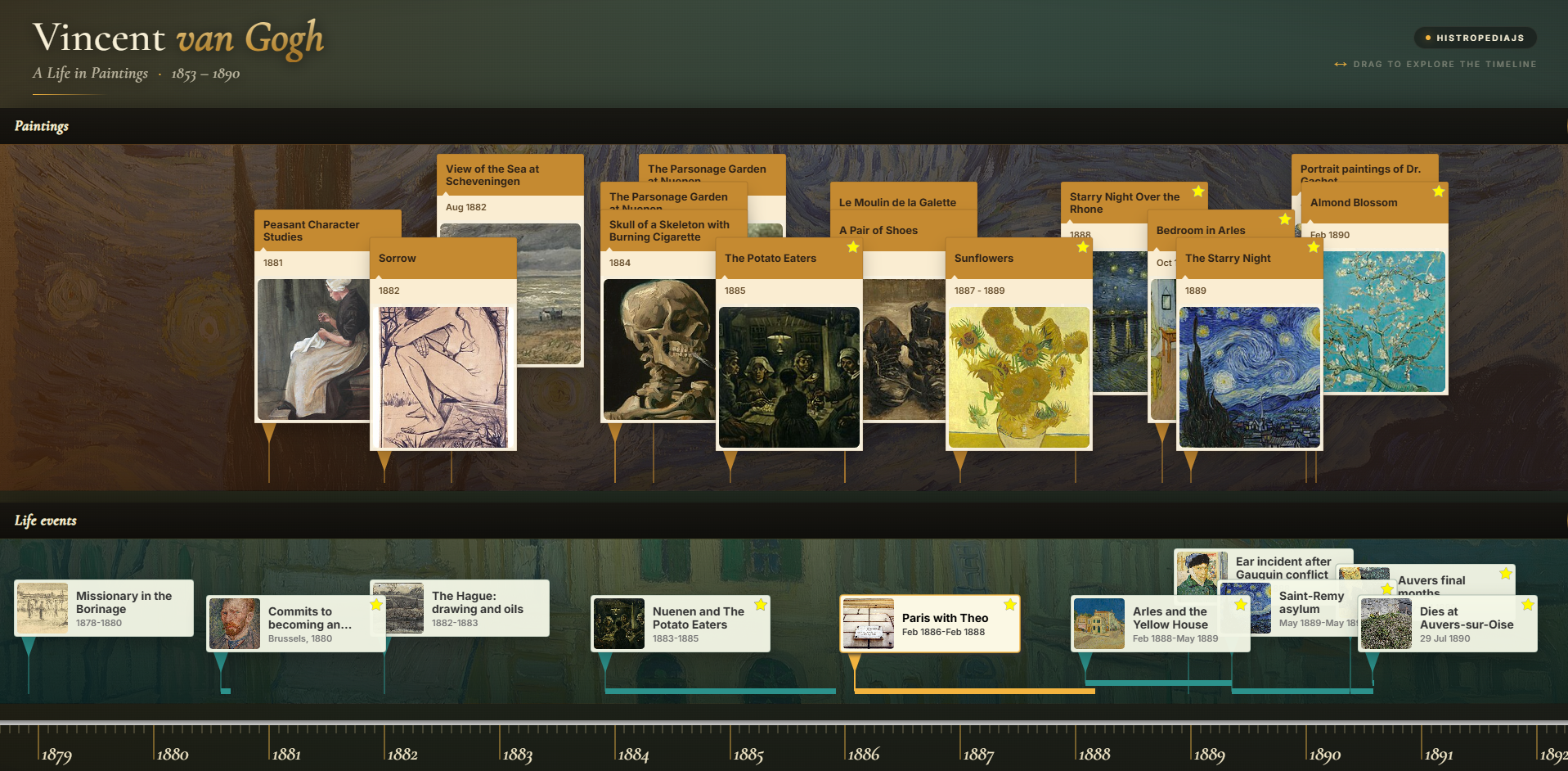Select Starry Night Over the Rhone card title
The height and width of the screenshot is (771, 1568).
pyautogui.click(x=1125, y=203)
